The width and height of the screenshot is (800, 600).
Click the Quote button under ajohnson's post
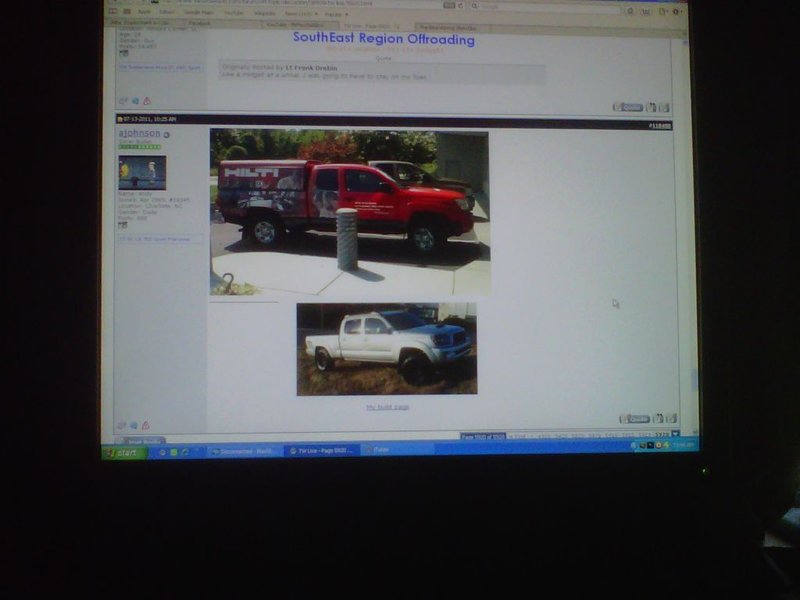[x=634, y=419]
